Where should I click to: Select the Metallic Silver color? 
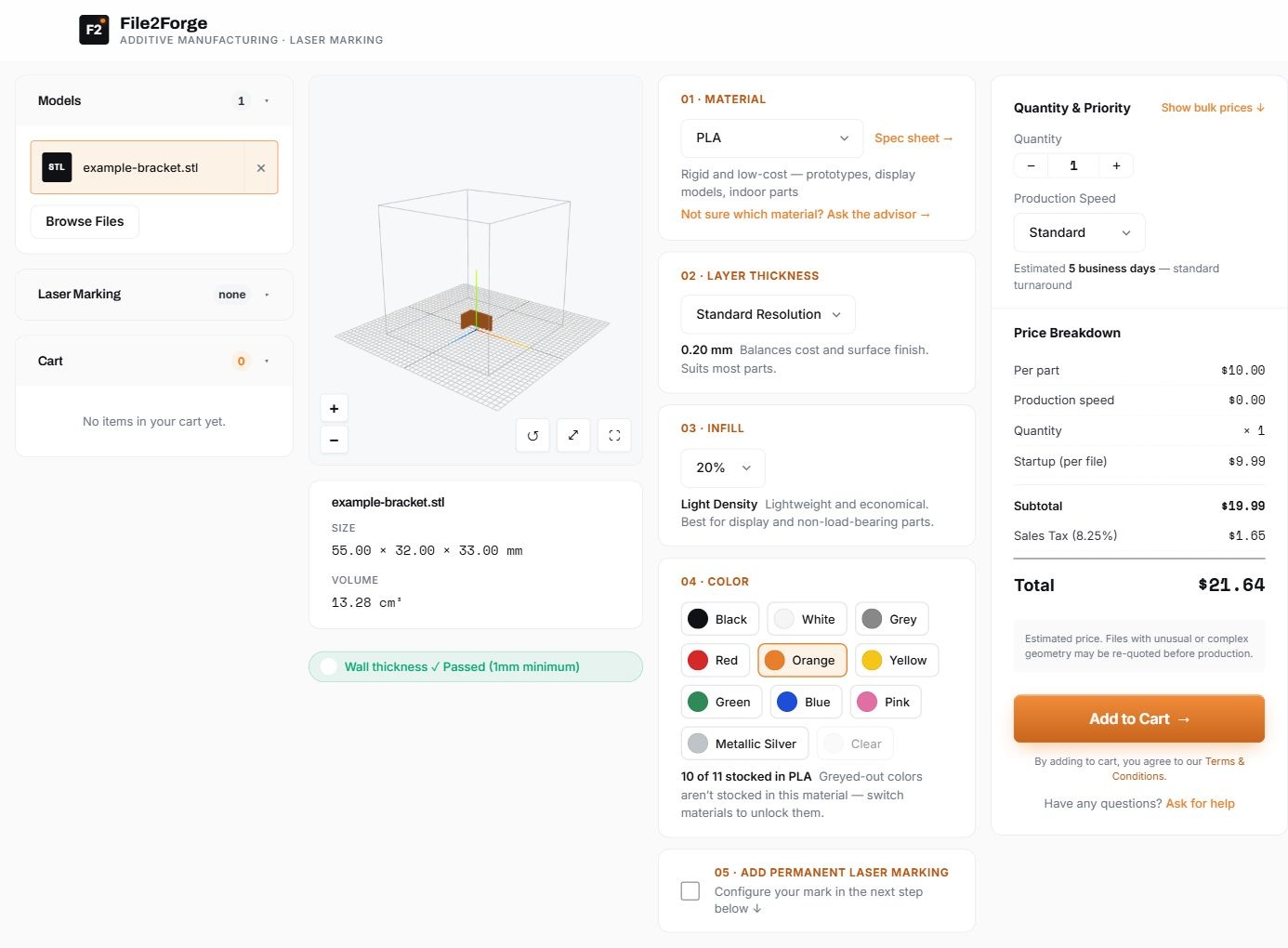tap(745, 744)
